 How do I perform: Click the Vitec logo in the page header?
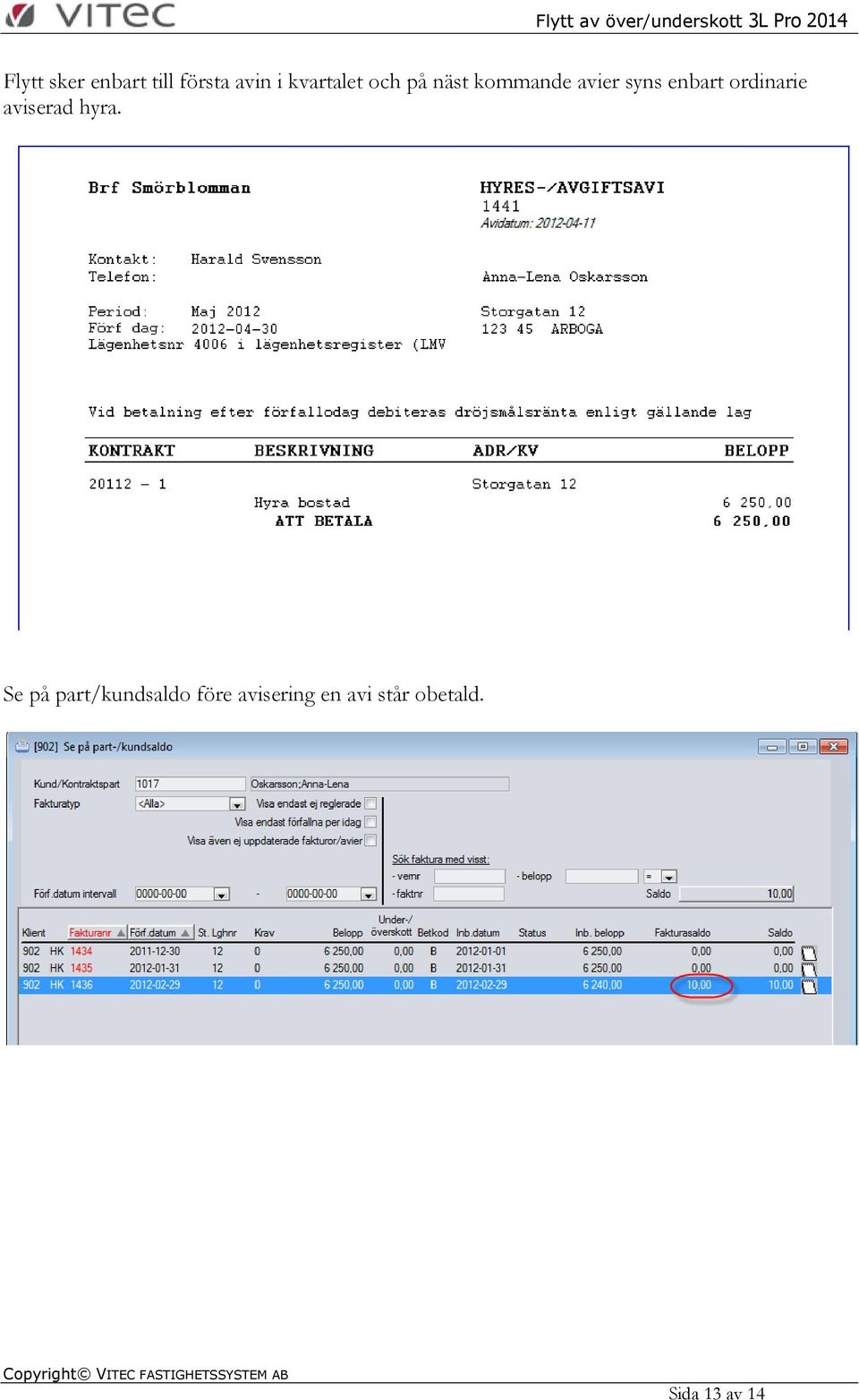tap(89, 15)
